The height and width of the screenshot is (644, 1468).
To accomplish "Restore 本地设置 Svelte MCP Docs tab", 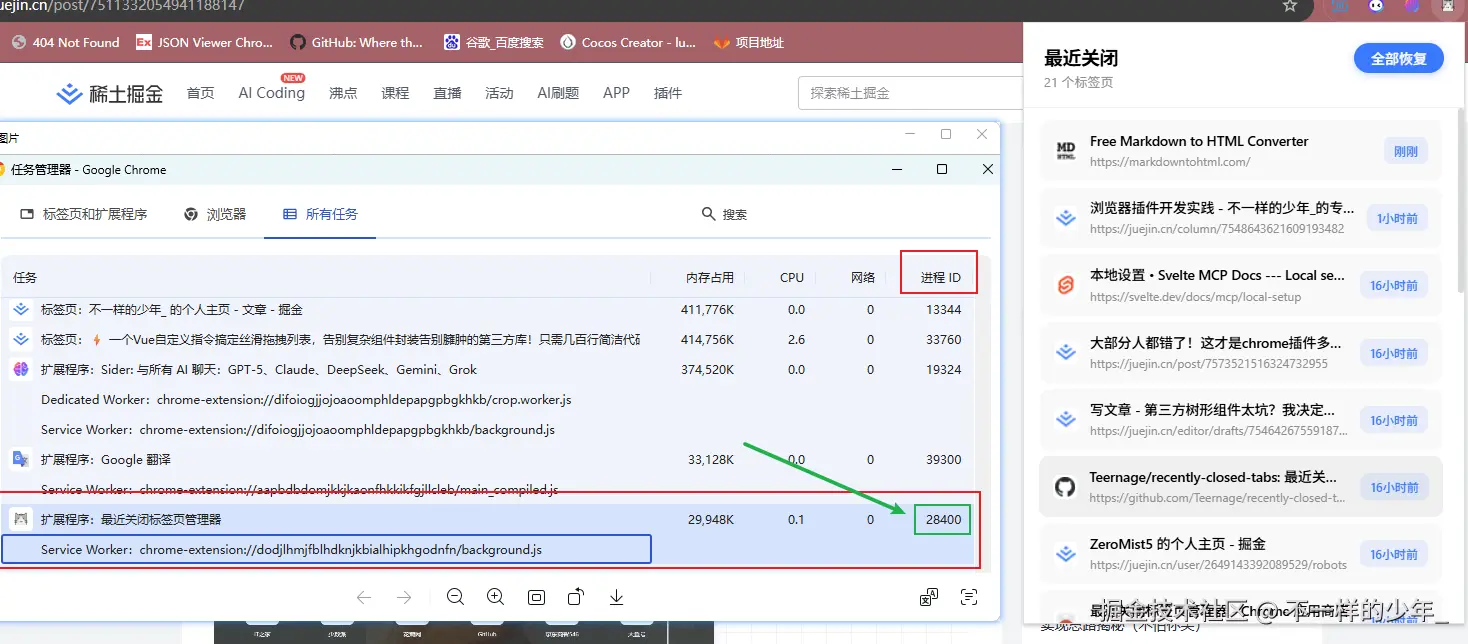I will point(1241,285).
